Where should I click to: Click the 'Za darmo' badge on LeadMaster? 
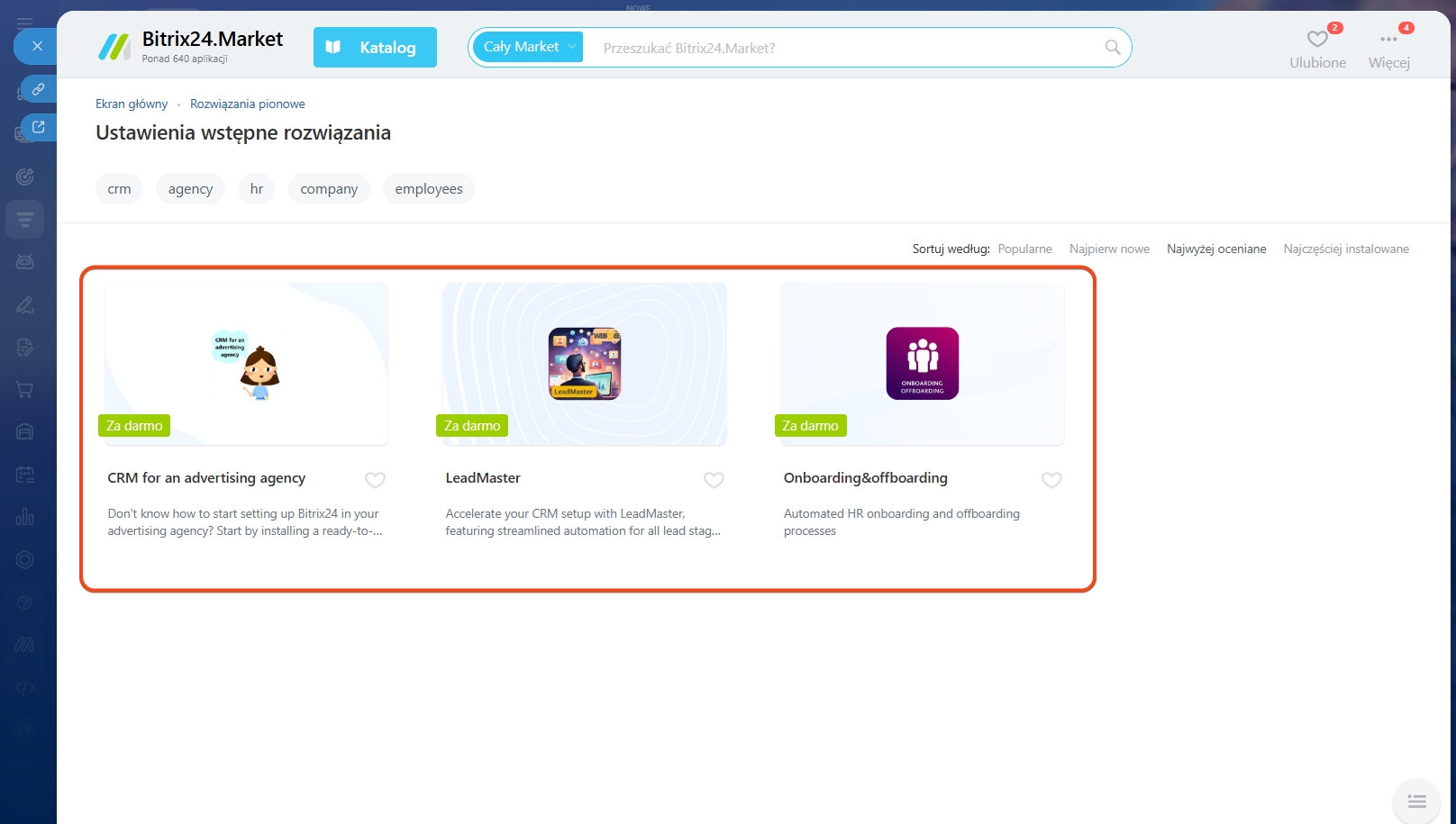(472, 426)
